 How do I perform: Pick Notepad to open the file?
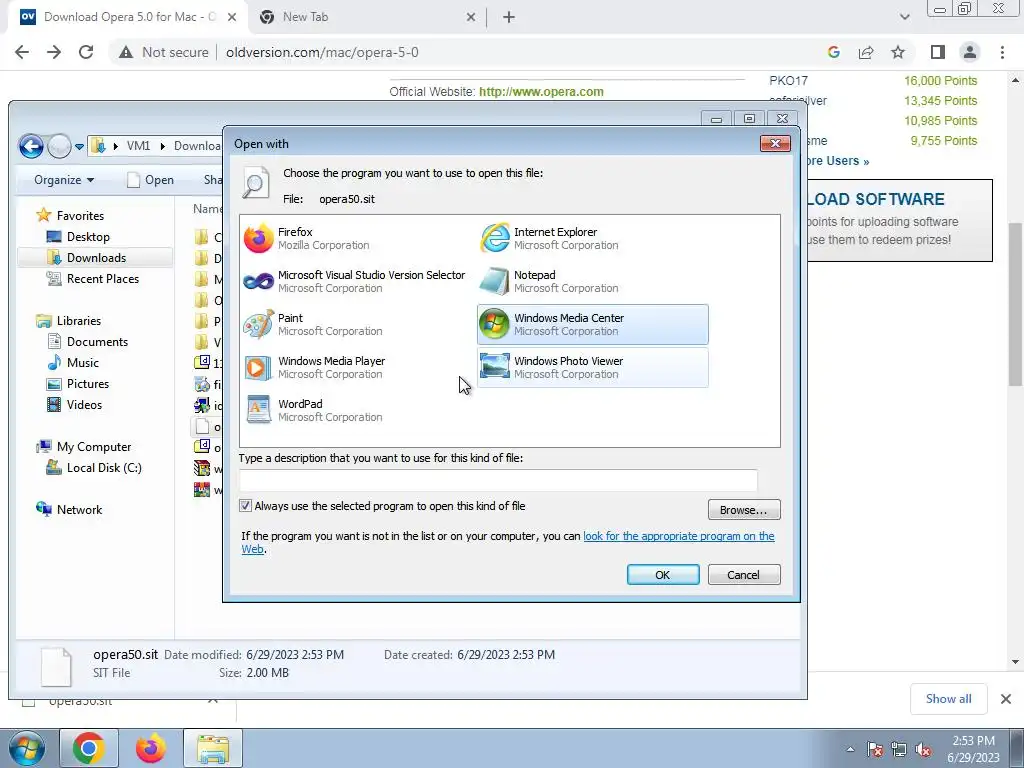[x=551, y=281]
